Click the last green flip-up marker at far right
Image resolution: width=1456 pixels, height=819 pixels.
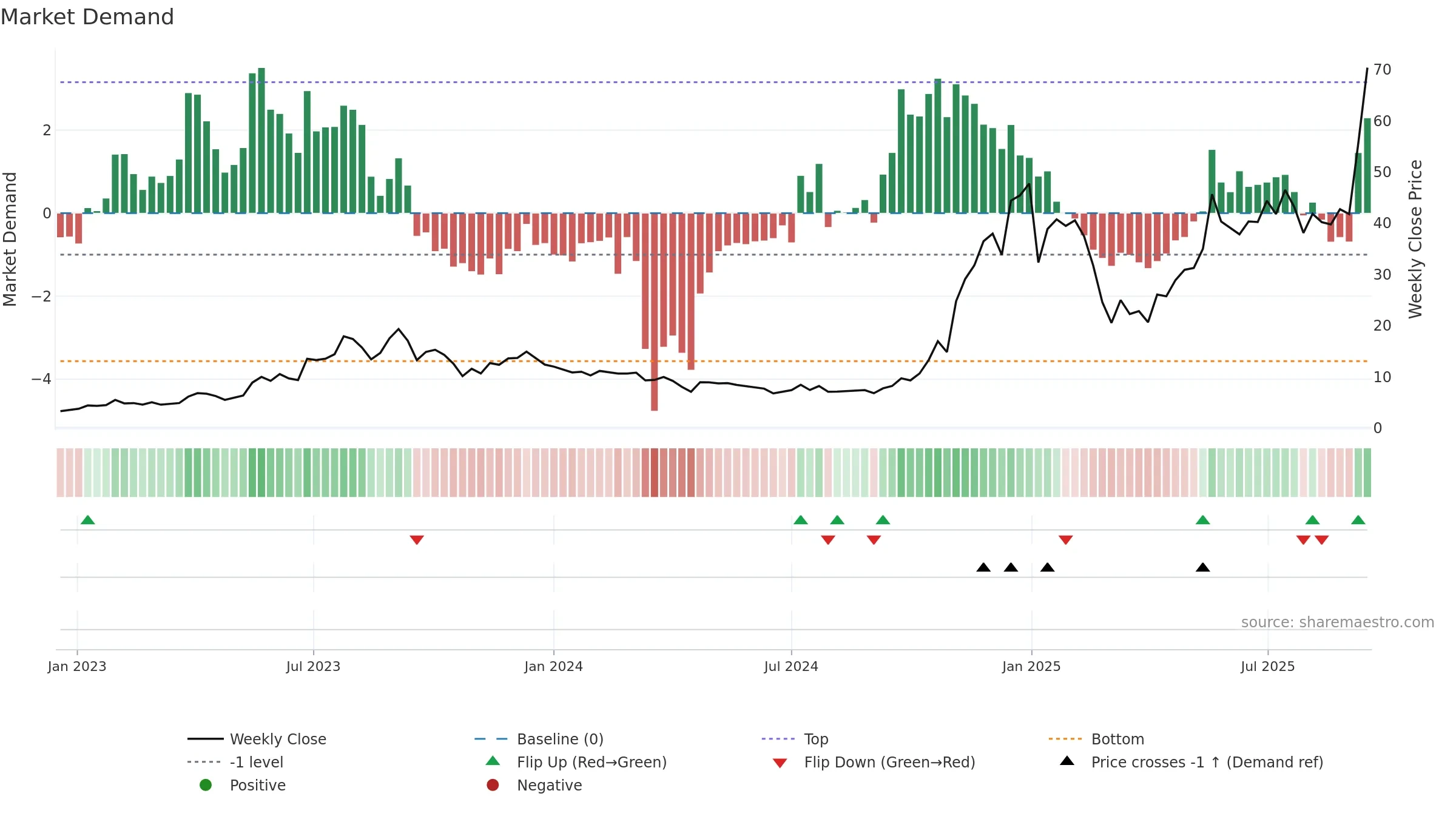[1358, 520]
